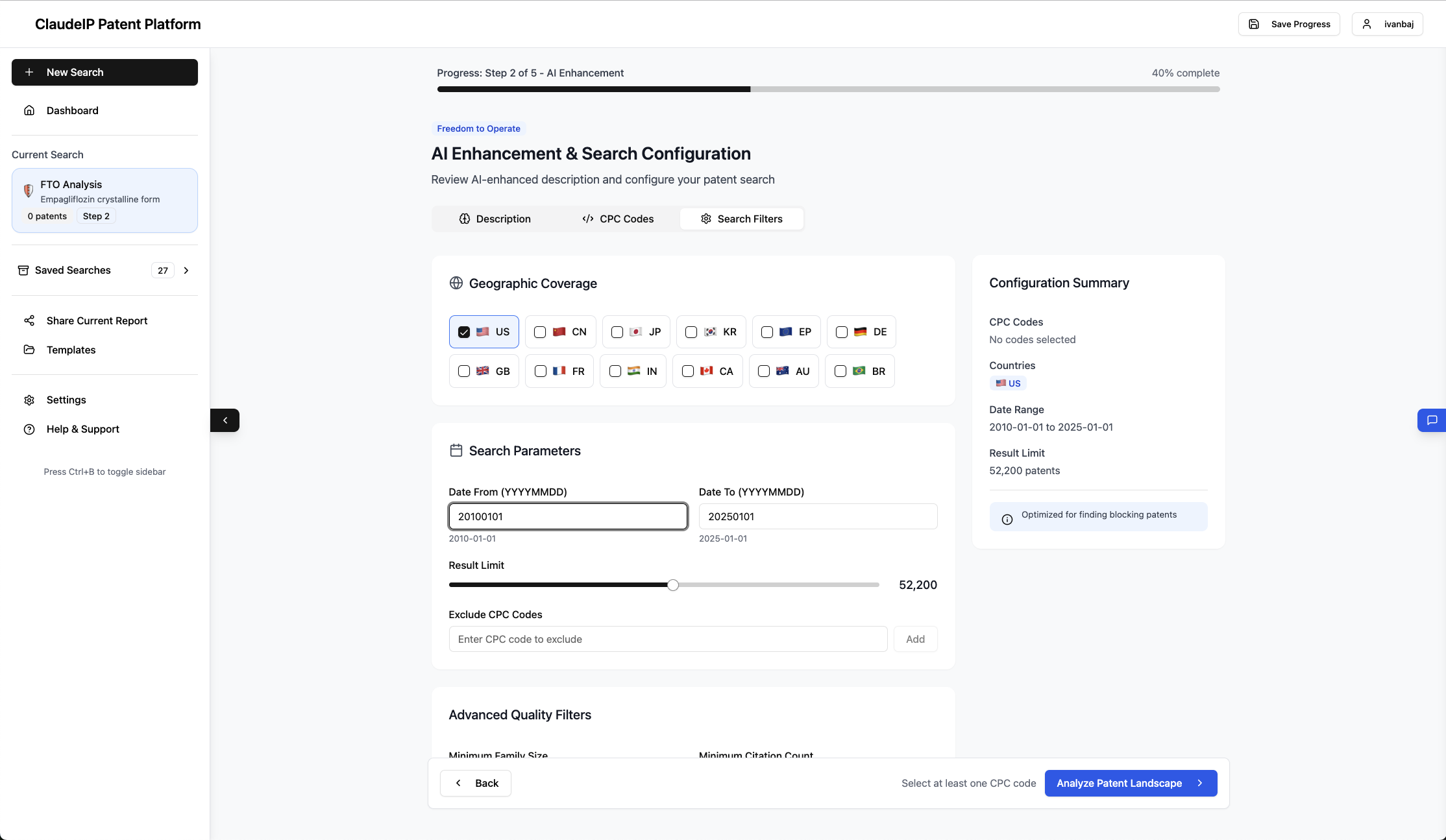Click the Settings gear icon
The width and height of the screenshot is (1446, 840).
(x=29, y=400)
